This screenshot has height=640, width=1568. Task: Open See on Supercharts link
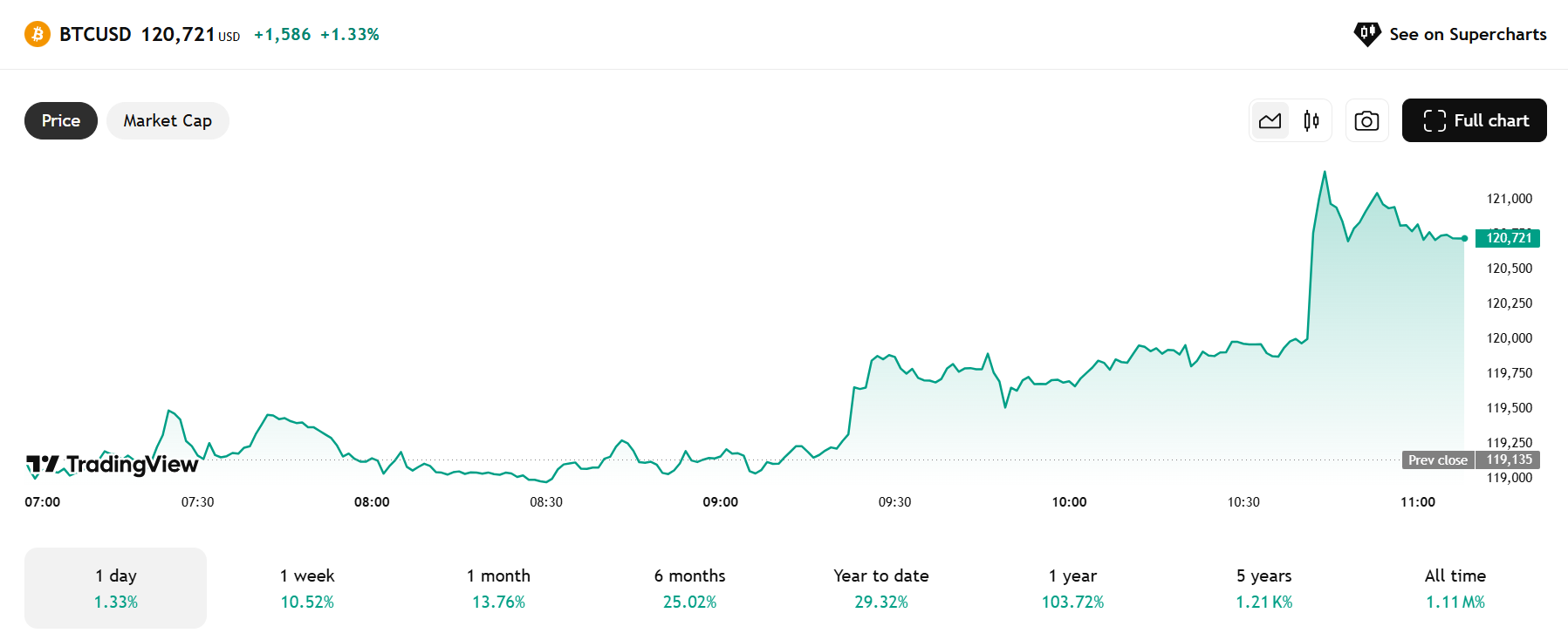tap(1467, 34)
